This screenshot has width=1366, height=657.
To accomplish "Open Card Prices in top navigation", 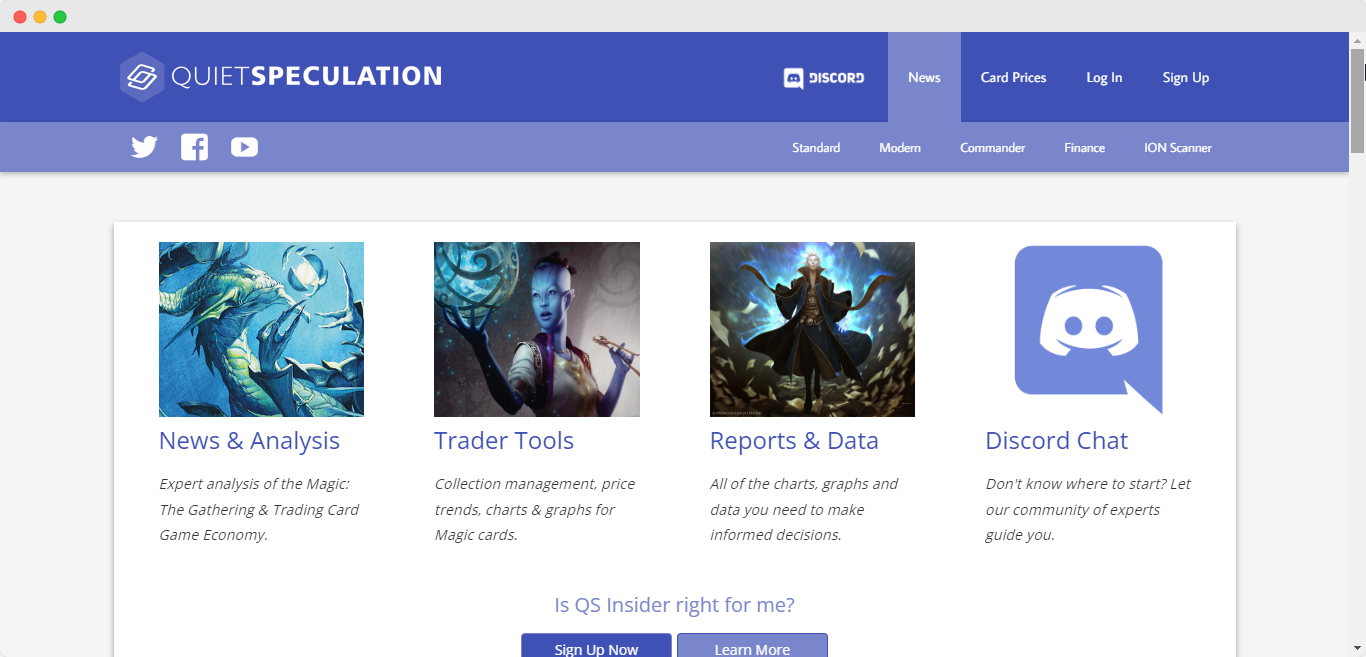I will [1013, 77].
